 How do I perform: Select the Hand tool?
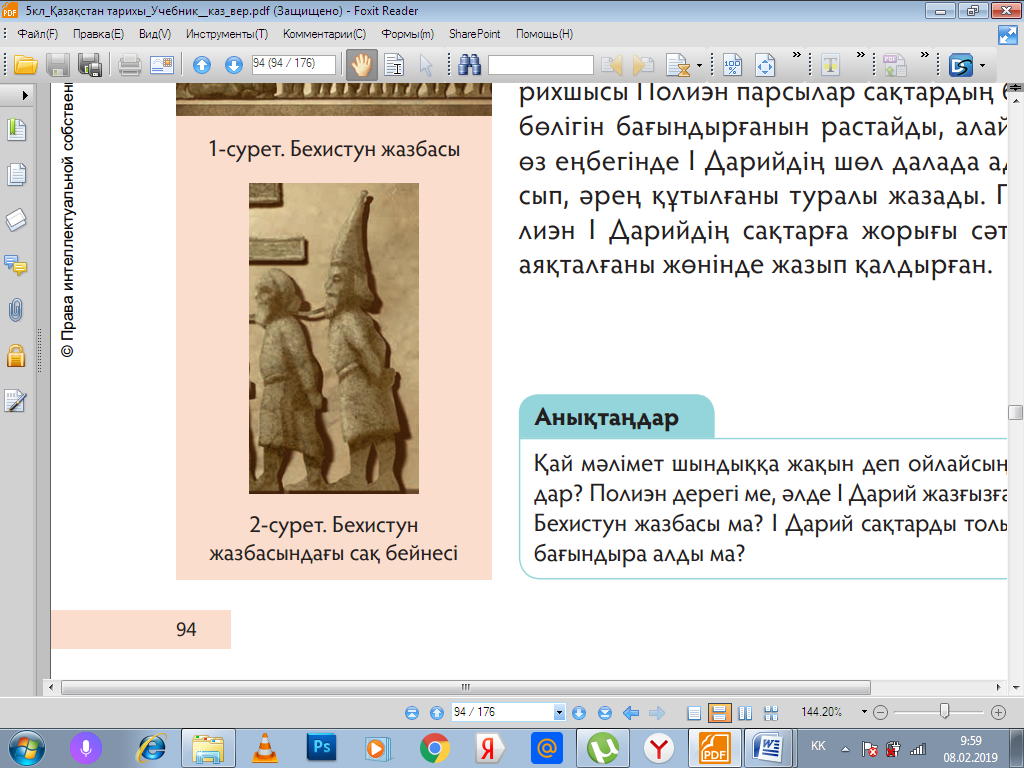tap(361, 65)
